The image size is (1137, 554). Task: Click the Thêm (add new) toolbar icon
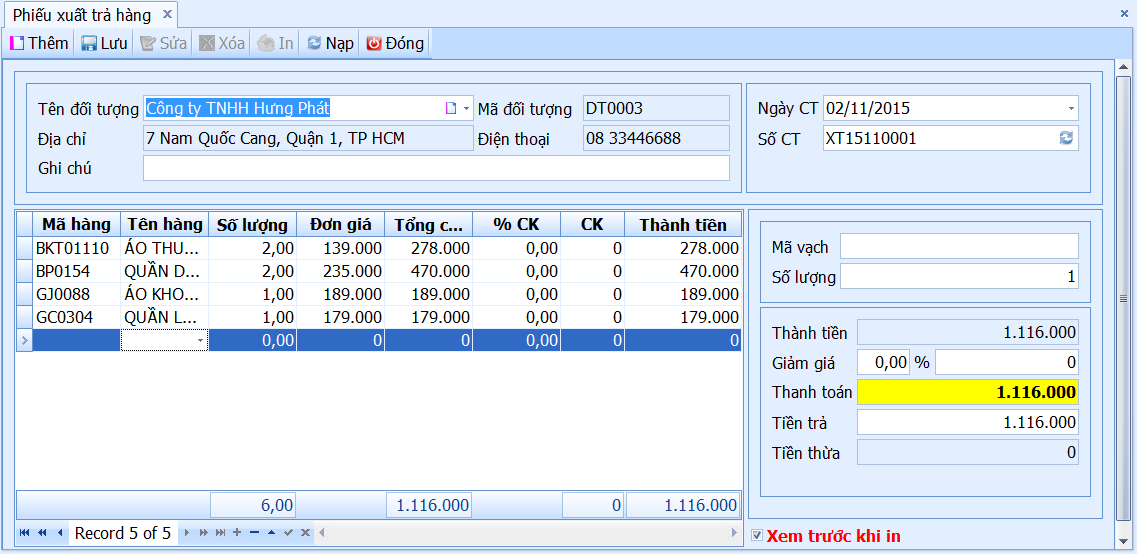[x=17, y=44]
